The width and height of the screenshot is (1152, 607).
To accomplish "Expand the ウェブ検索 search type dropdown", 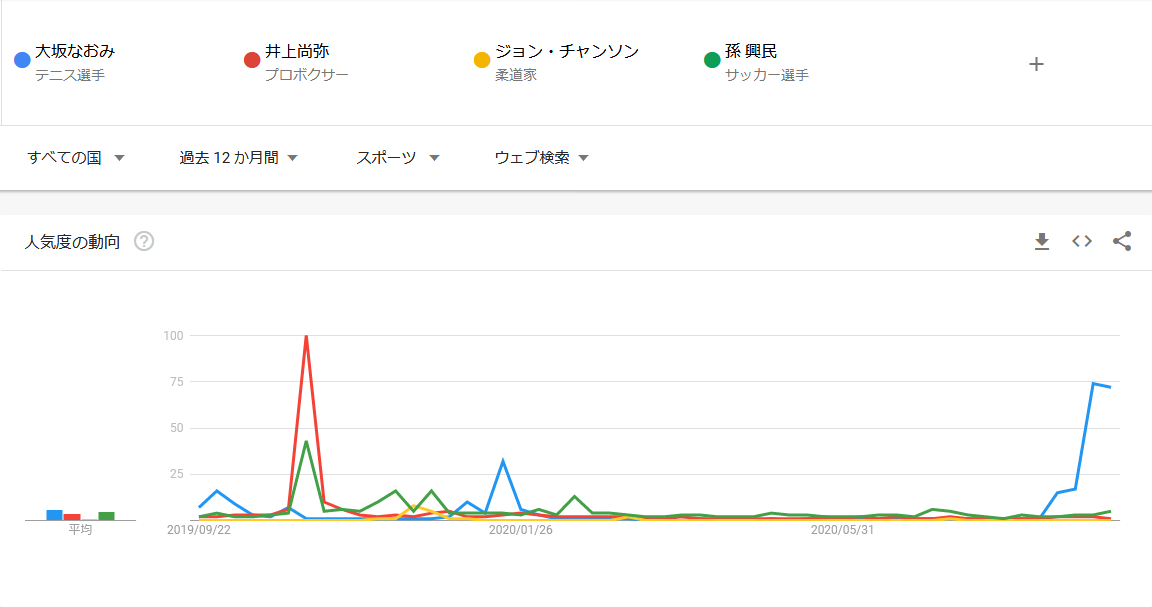I will (x=541, y=158).
